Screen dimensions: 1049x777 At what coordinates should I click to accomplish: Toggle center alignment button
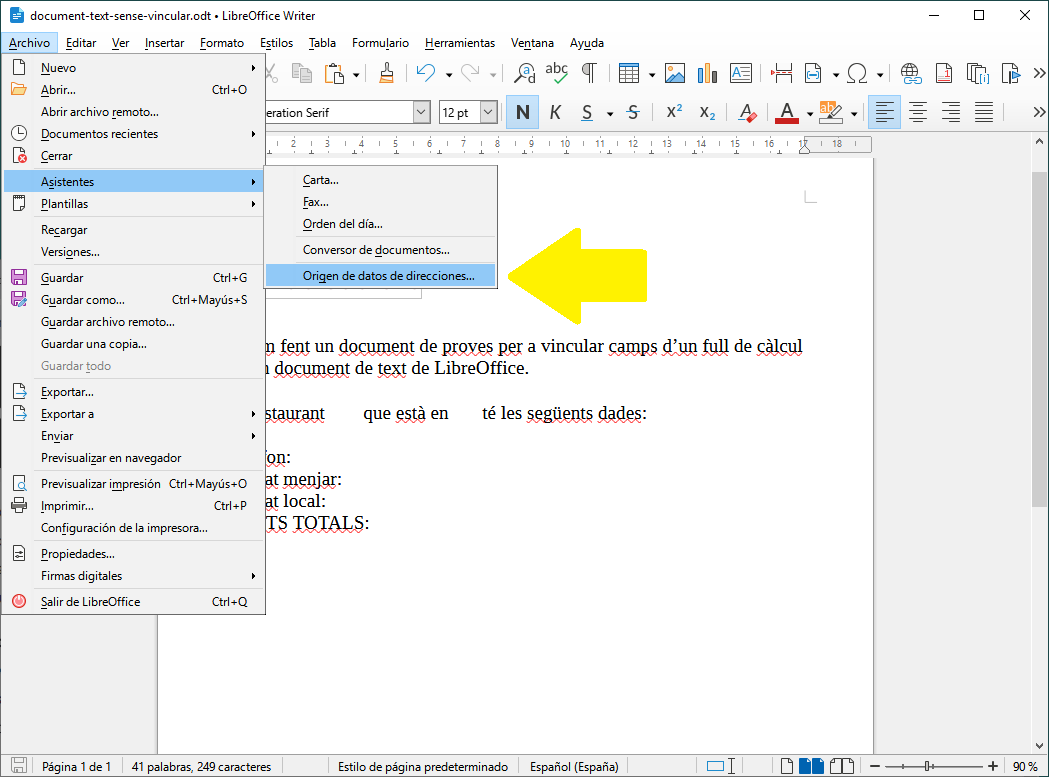tap(917, 113)
